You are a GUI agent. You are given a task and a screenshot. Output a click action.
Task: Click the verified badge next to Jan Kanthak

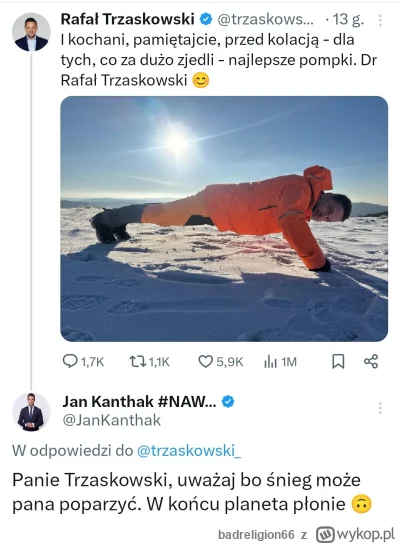228,402
